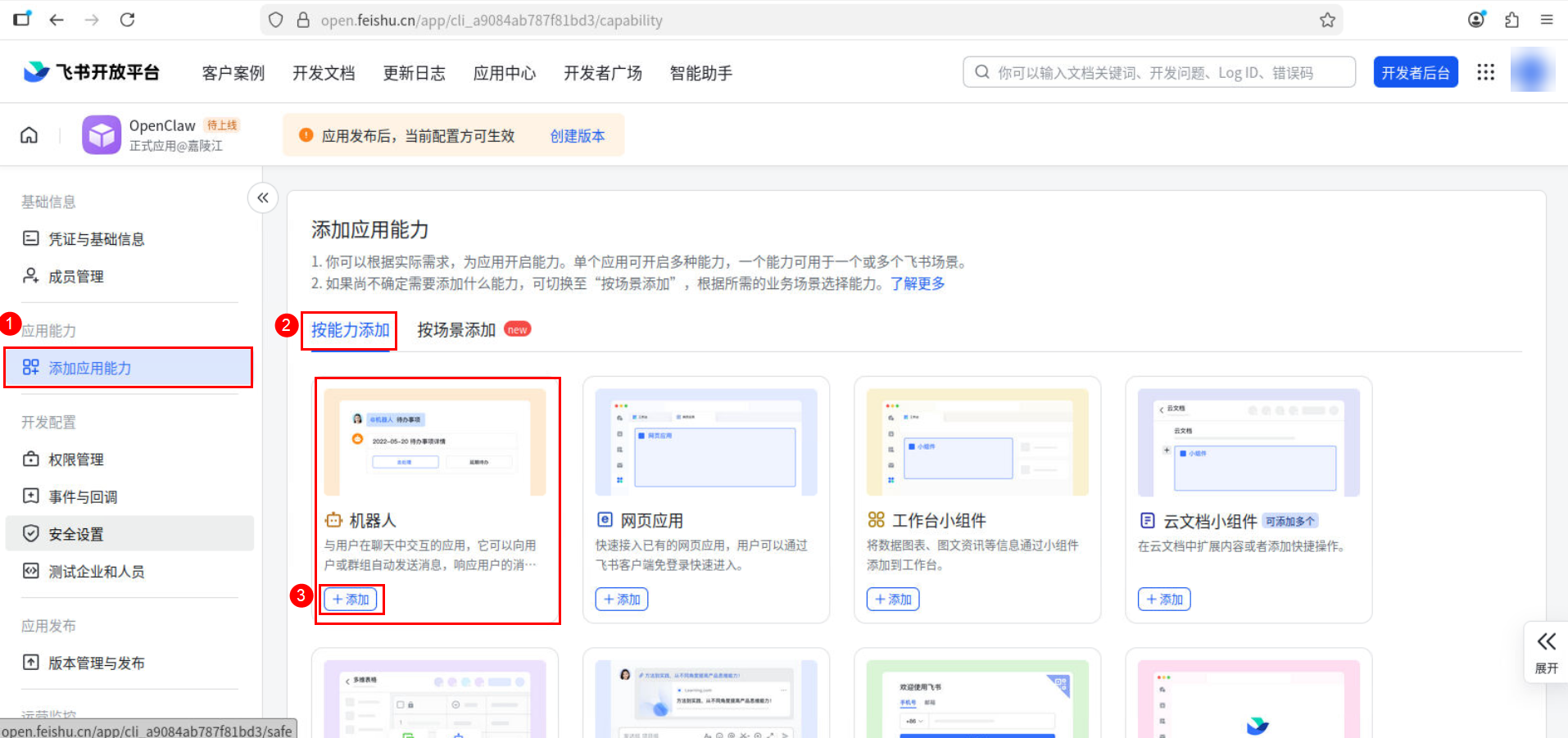Bookmark this page with the star icon
Image resolution: width=1568 pixels, height=738 pixels.
click(1327, 20)
